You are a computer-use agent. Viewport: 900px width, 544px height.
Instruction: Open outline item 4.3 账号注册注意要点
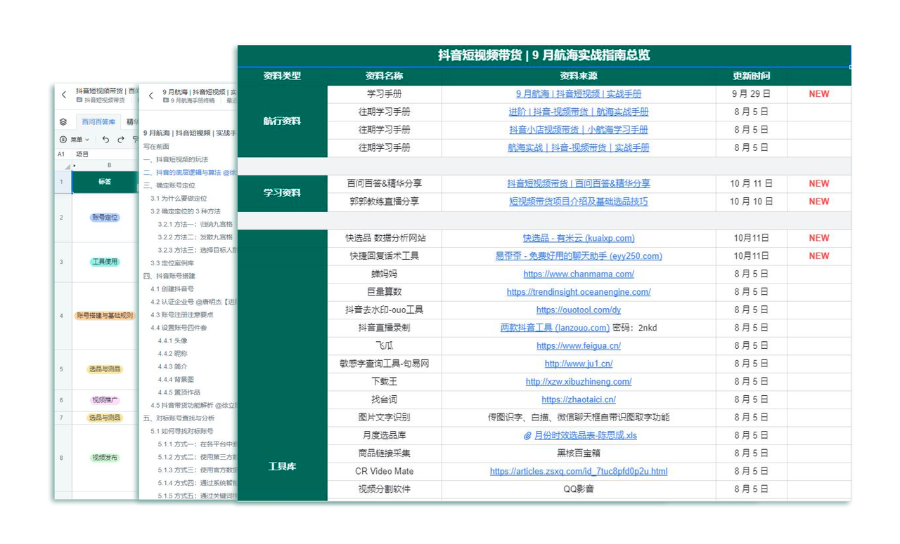point(182,315)
